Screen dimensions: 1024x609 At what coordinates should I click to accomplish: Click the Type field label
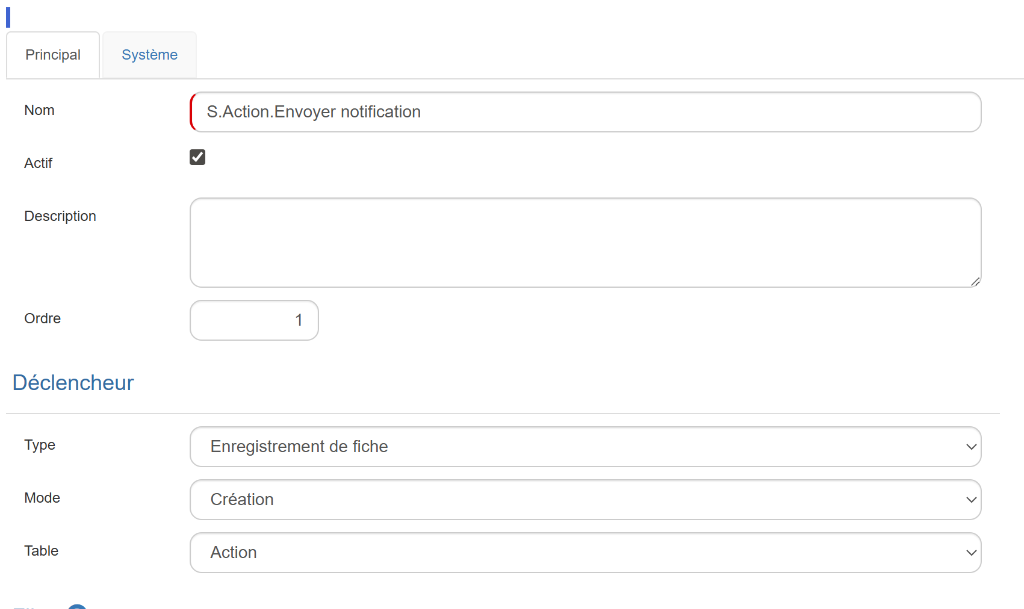(x=40, y=445)
